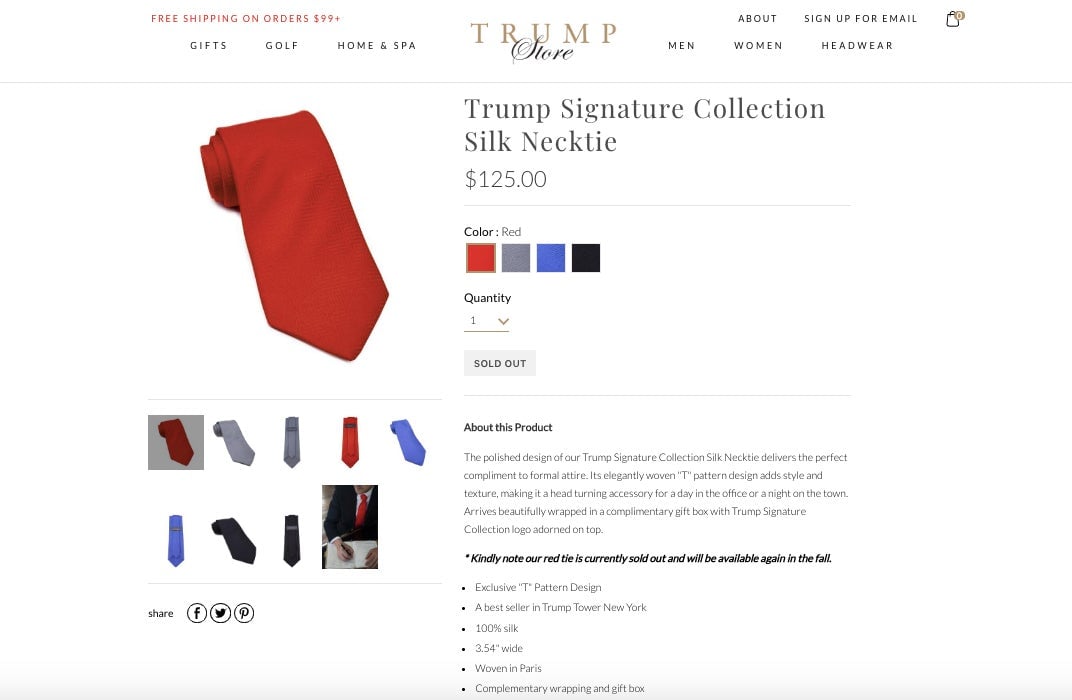This screenshot has width=1072, height=700.
Task: Select the black tie color swatch
Action: pos(586,258)
